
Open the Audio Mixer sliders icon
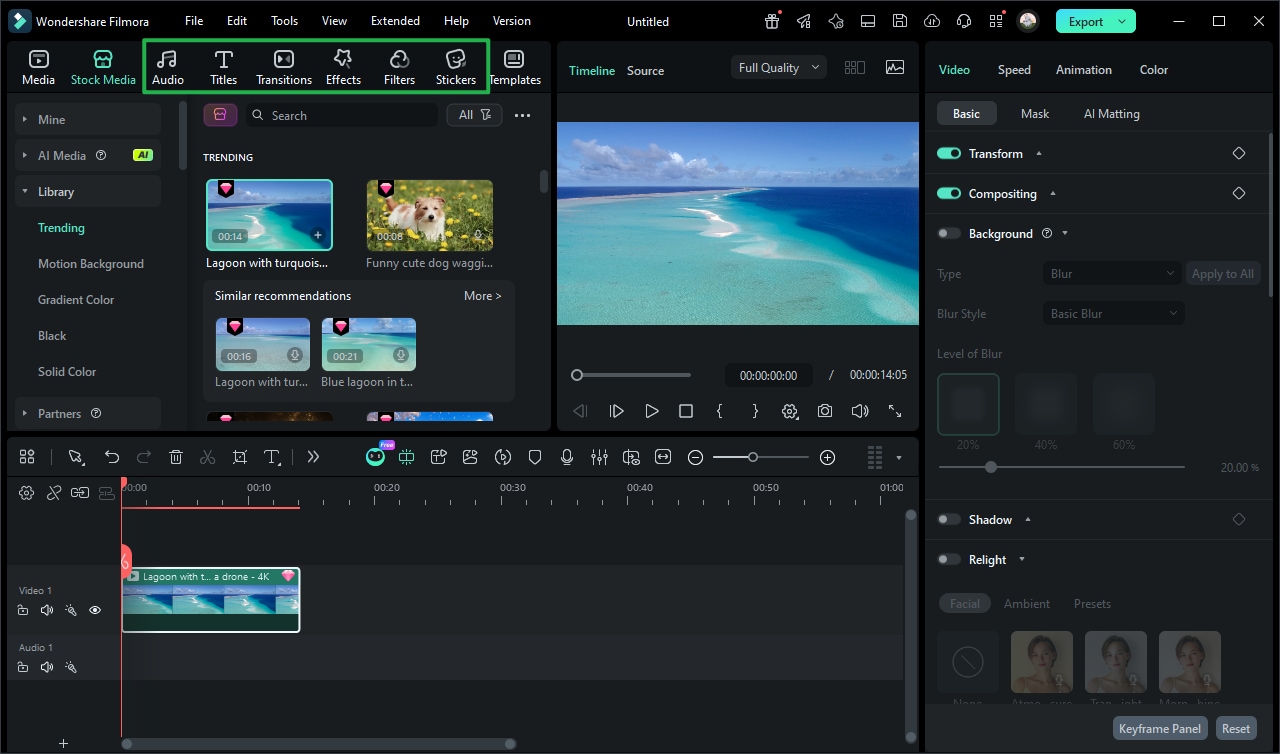(599, 457)
